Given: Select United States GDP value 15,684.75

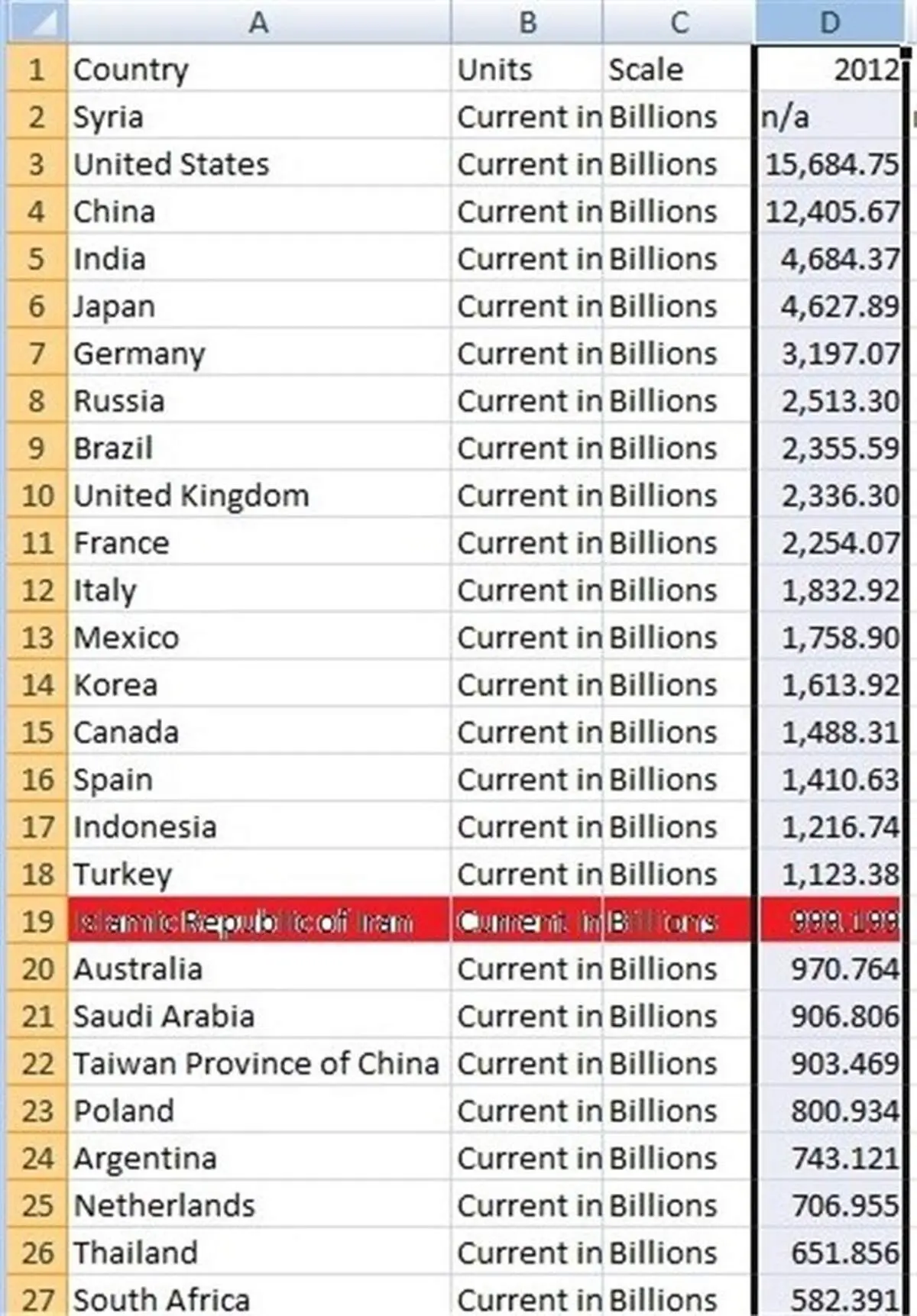Looking at the screenshot, I should pos(831,163).
